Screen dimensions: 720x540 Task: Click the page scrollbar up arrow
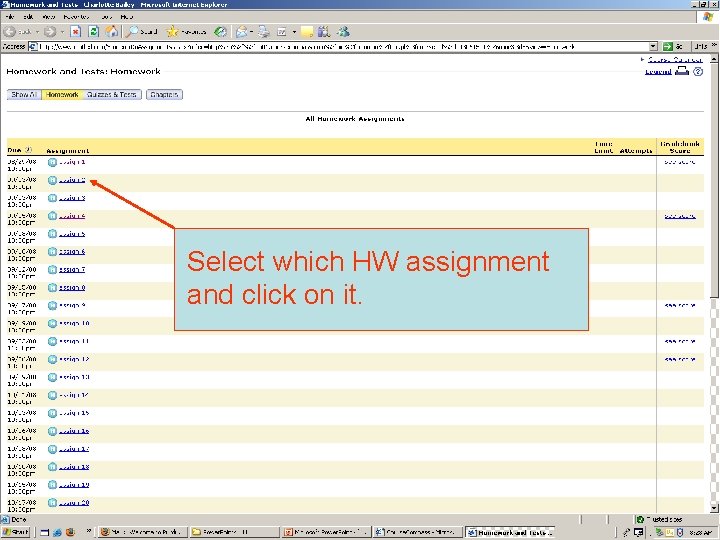[714, 59]
